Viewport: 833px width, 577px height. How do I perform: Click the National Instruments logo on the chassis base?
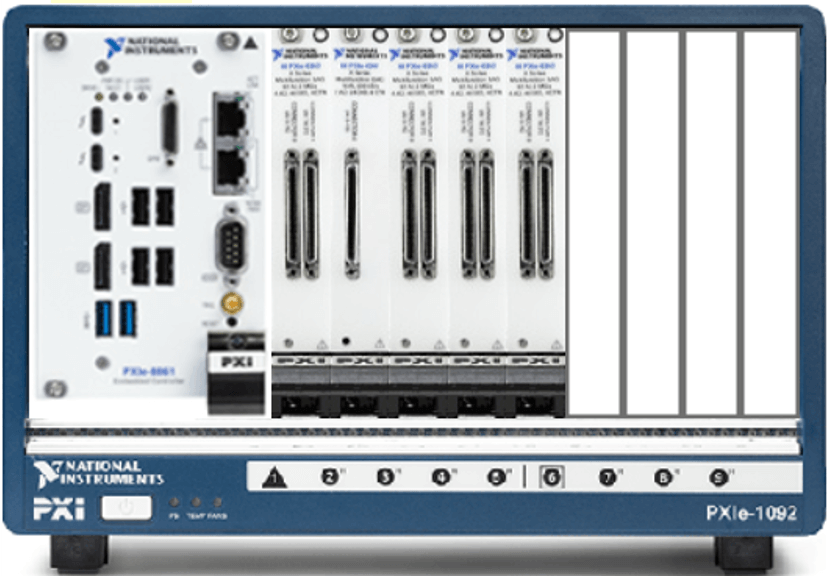(x=98, y=473)
